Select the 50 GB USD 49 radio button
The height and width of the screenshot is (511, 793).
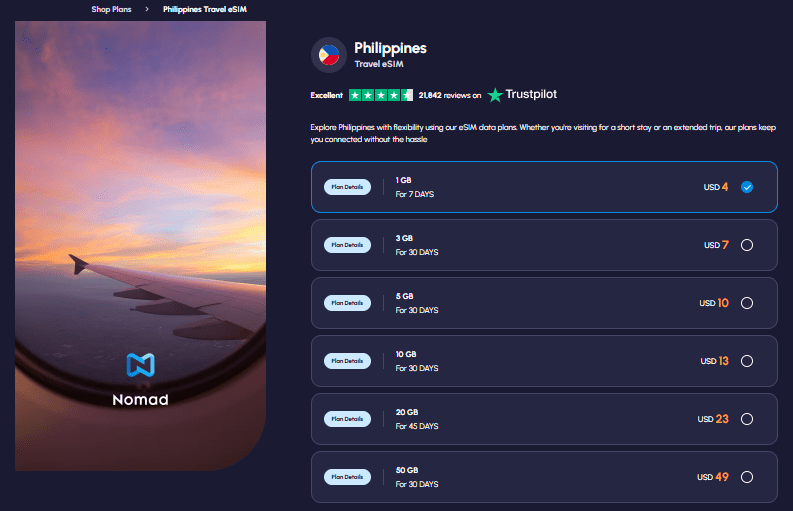click(x=747, y=477)
